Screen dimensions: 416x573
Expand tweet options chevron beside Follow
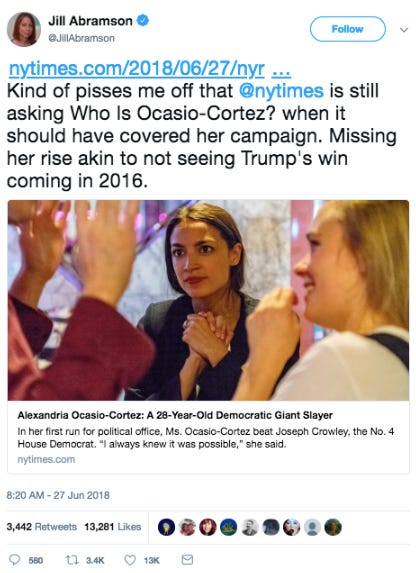click(404, 30)
